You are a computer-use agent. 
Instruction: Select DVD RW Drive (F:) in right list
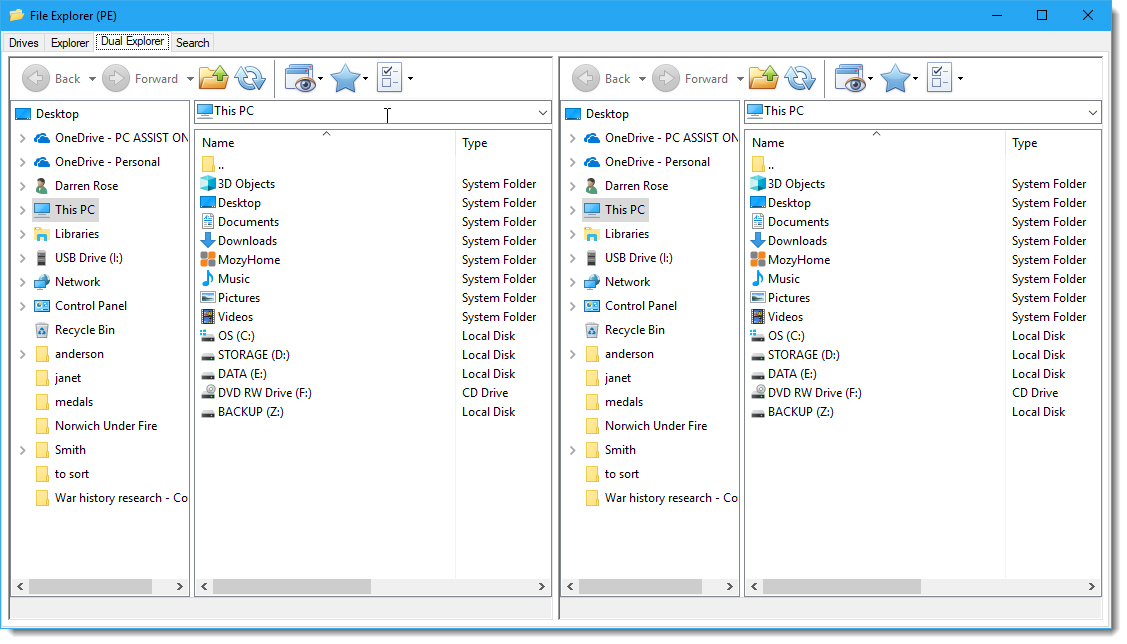[814, 393]
